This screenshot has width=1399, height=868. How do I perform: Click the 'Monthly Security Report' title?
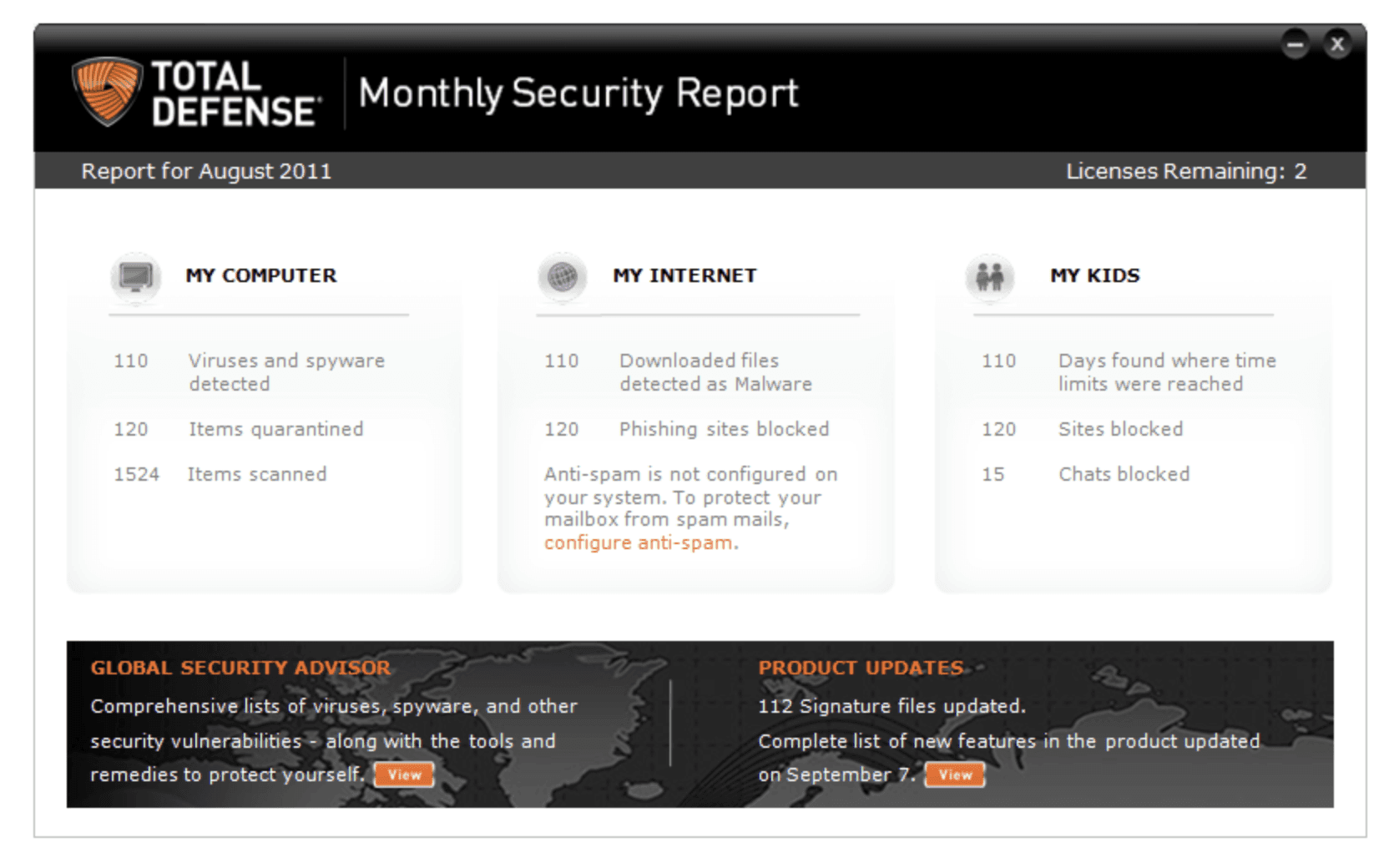578,93
